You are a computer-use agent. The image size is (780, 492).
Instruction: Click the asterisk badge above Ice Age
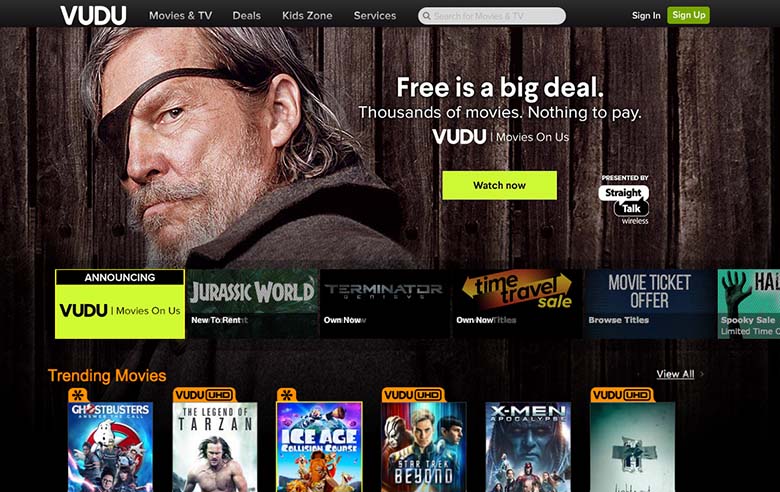pos(287,395)
